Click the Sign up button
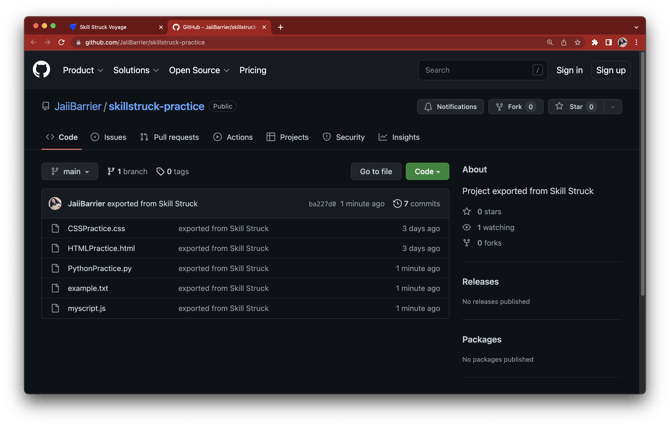The height and width of the screenshot is (426, 670). [611, 70]
